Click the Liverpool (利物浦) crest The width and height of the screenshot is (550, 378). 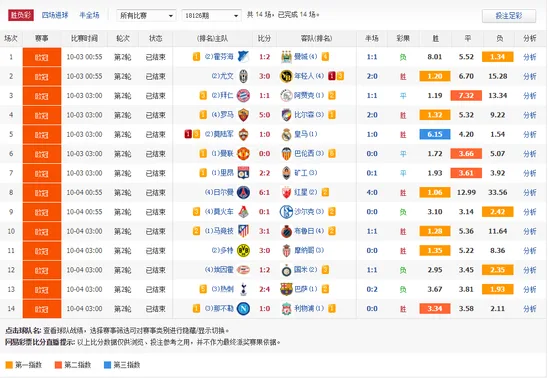tap(286, 309)
